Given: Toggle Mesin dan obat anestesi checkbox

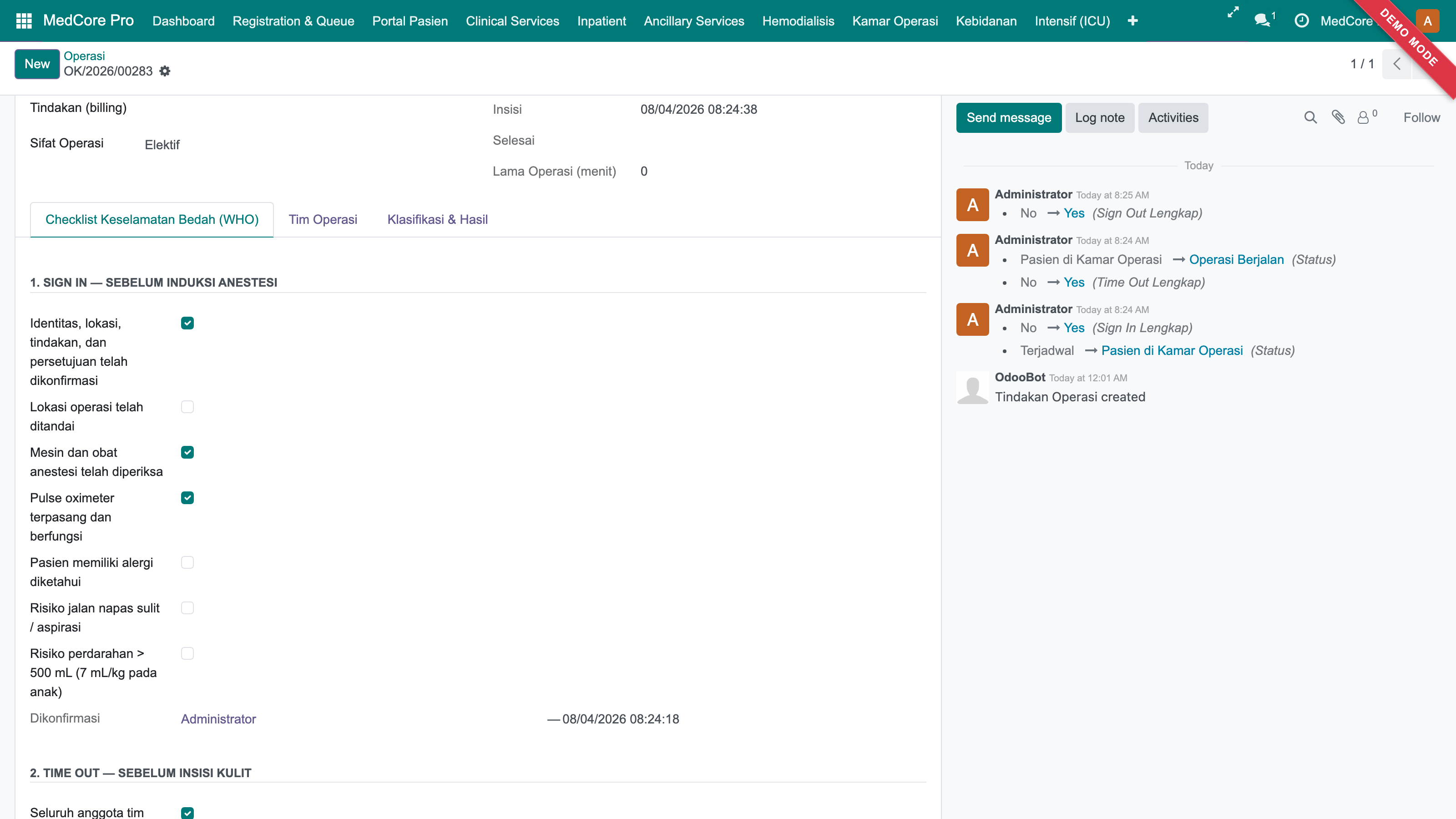Looking at the screenshot, I should point(187,452).
